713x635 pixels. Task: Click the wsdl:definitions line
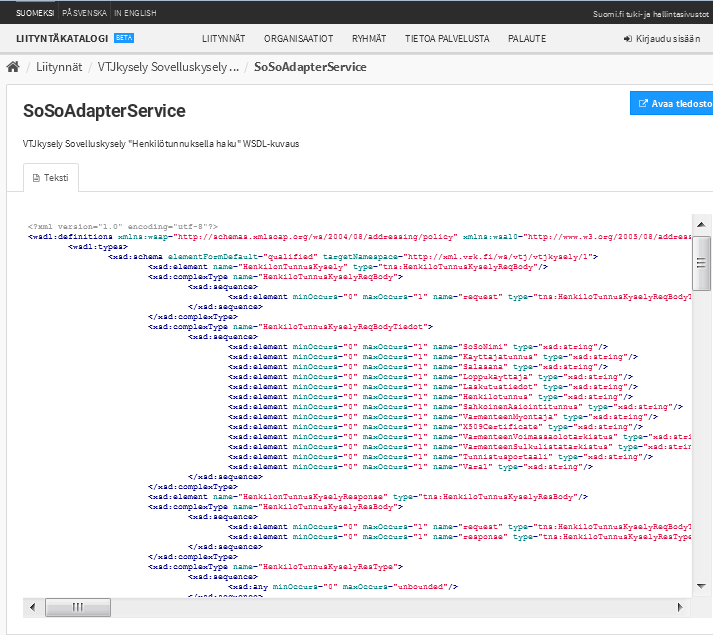coord(359,237)
